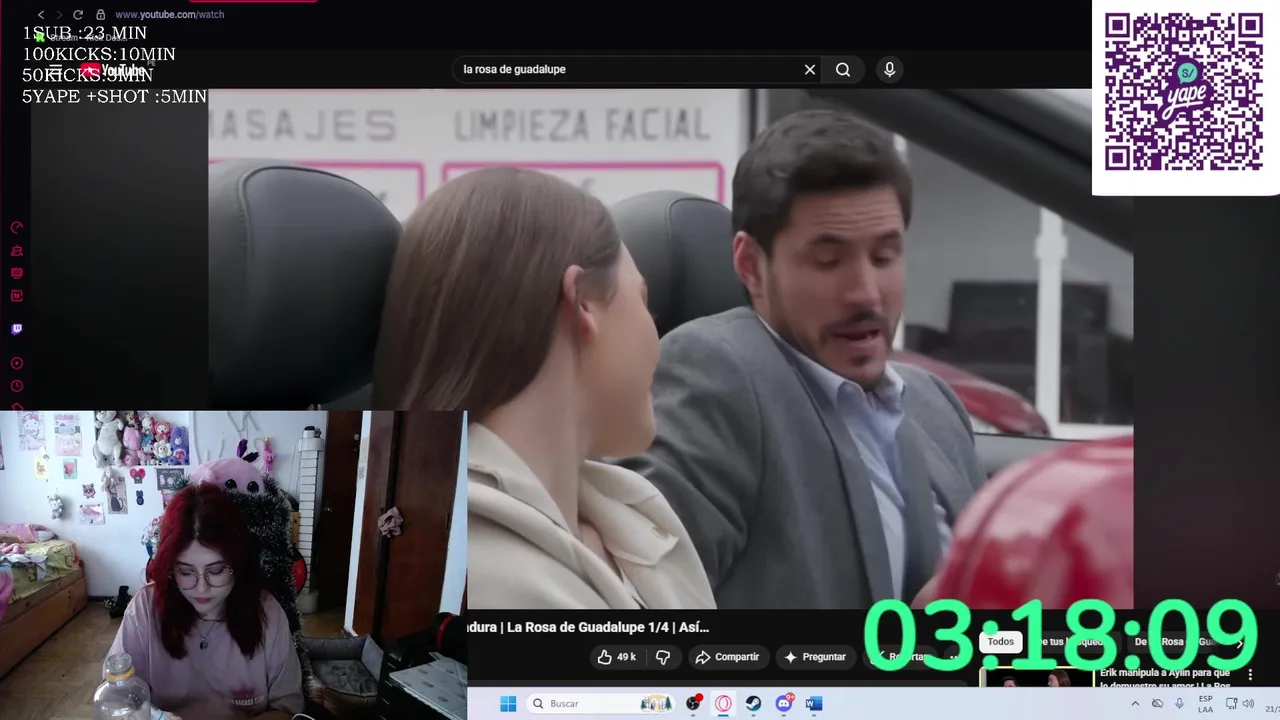Open site info via the lock icon
This screenshot has height=720, width=1280.
(101, 15)
